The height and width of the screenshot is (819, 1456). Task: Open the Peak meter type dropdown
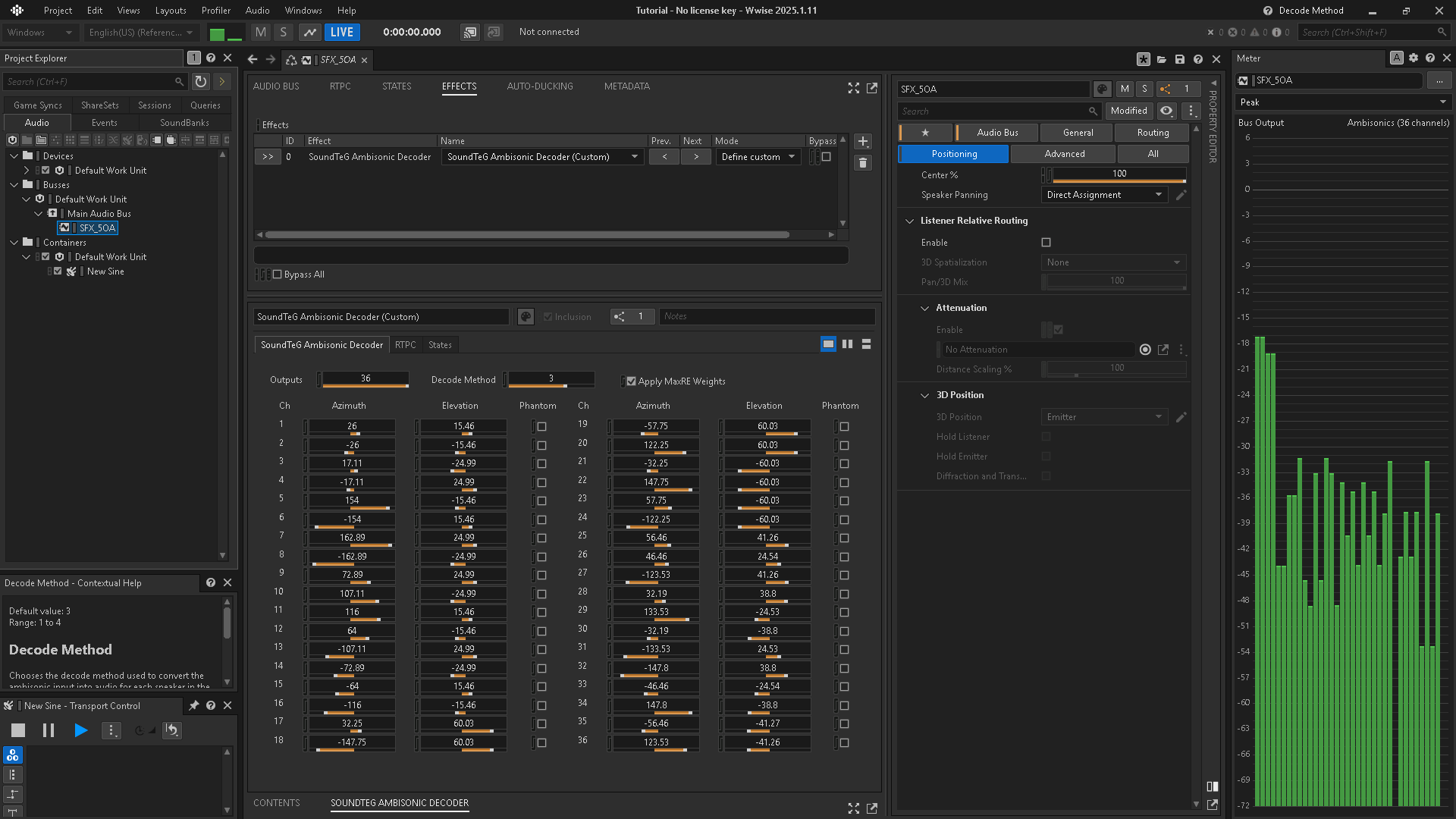click(x=1342, y=102)
